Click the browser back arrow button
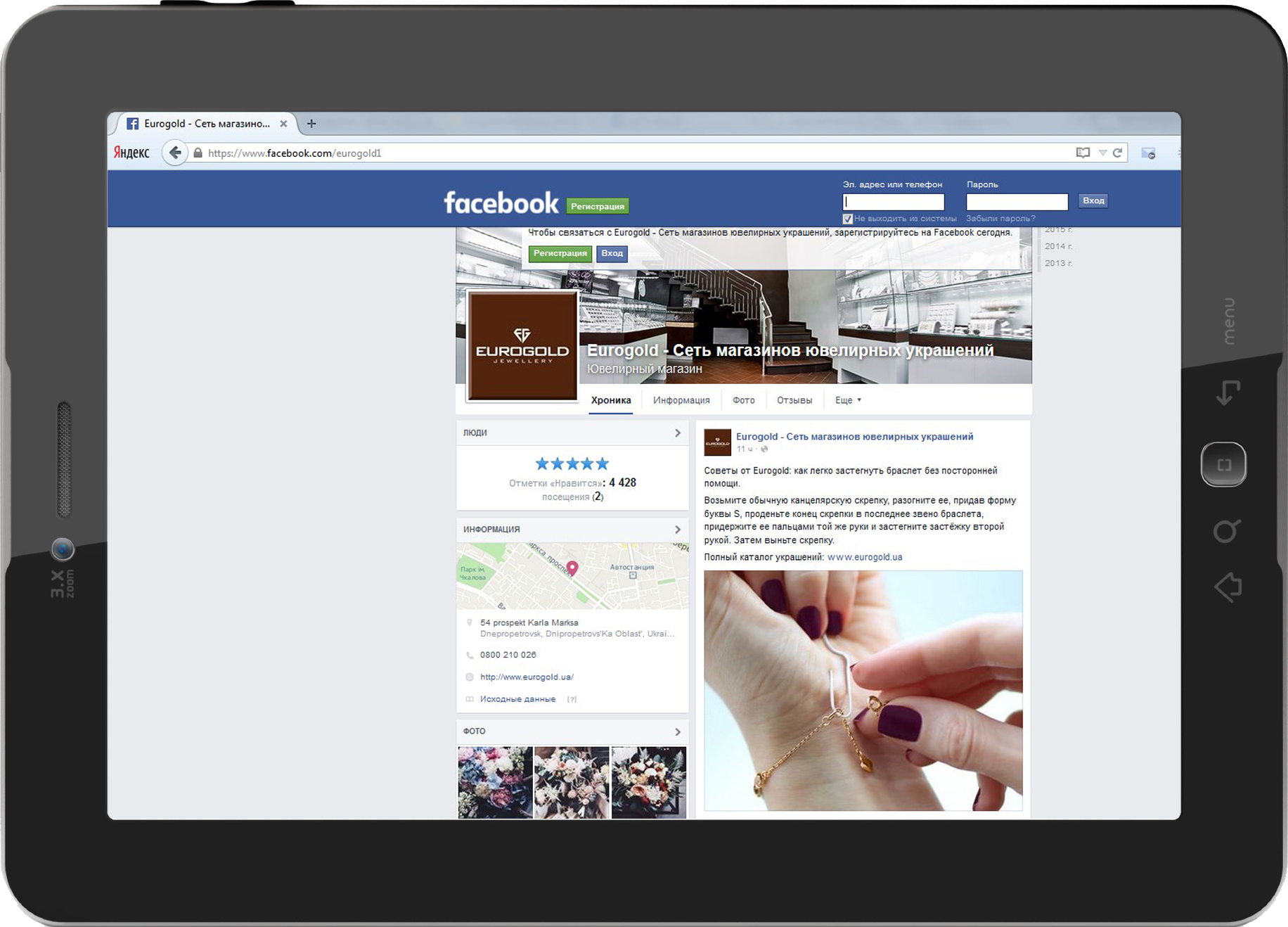This screenshot has width=1288, height=927. (175, 153)
